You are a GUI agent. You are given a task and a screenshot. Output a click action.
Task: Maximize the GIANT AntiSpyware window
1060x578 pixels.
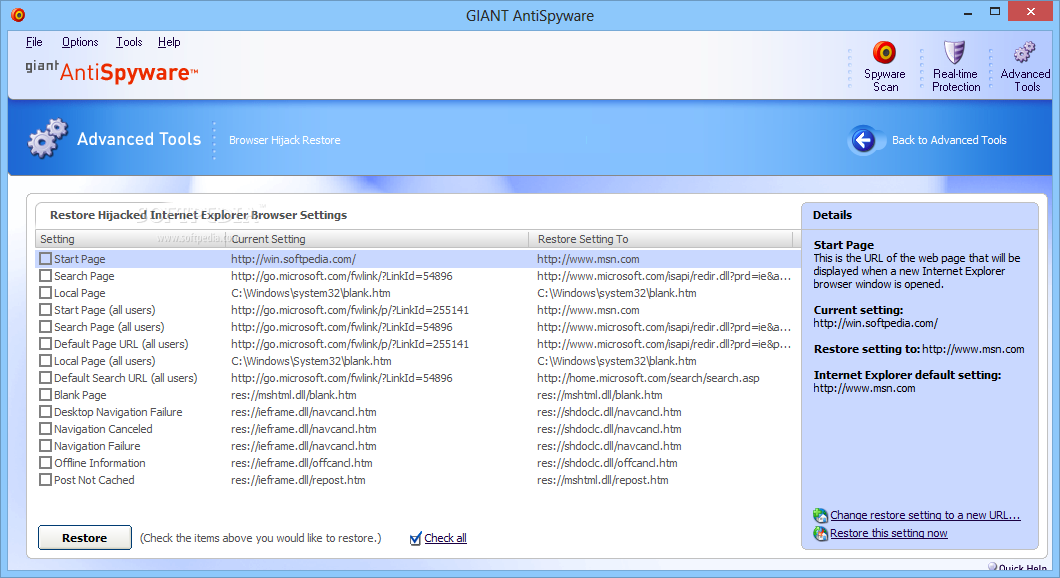pos(995,11)
